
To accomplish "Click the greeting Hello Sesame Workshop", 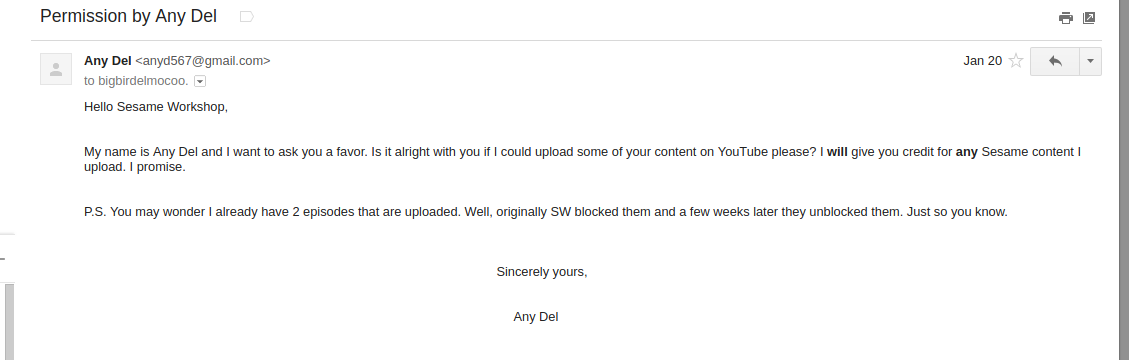I will 156,107.
